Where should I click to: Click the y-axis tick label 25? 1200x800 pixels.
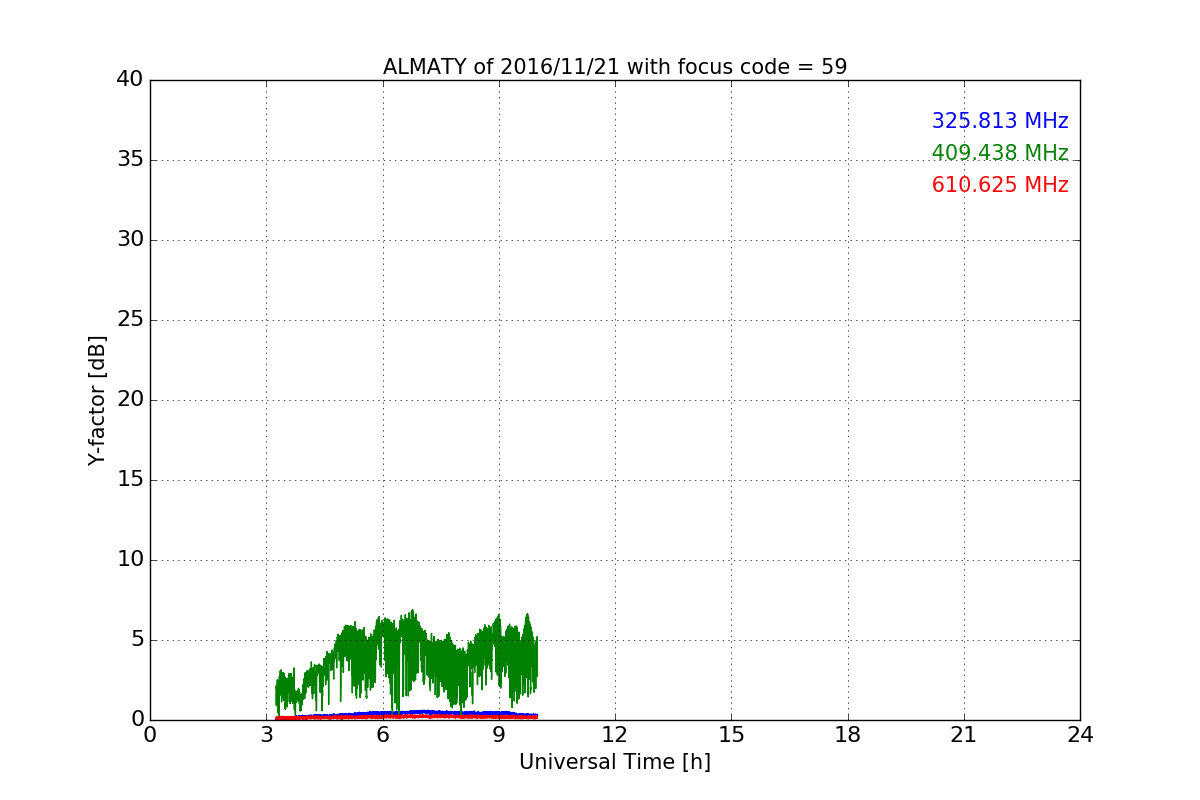click(130, 320)
